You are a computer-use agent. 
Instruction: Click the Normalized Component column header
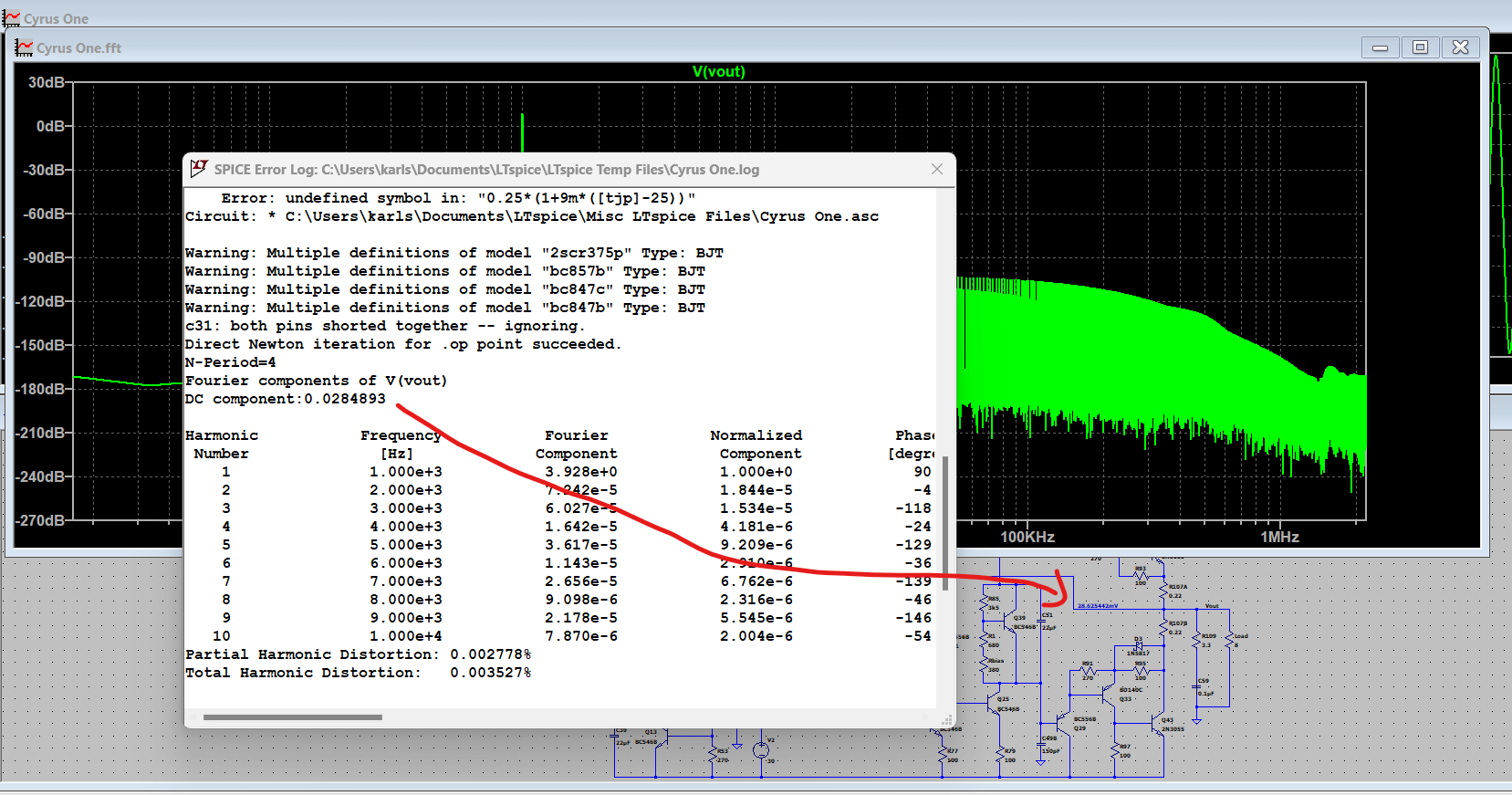point(756,445)
